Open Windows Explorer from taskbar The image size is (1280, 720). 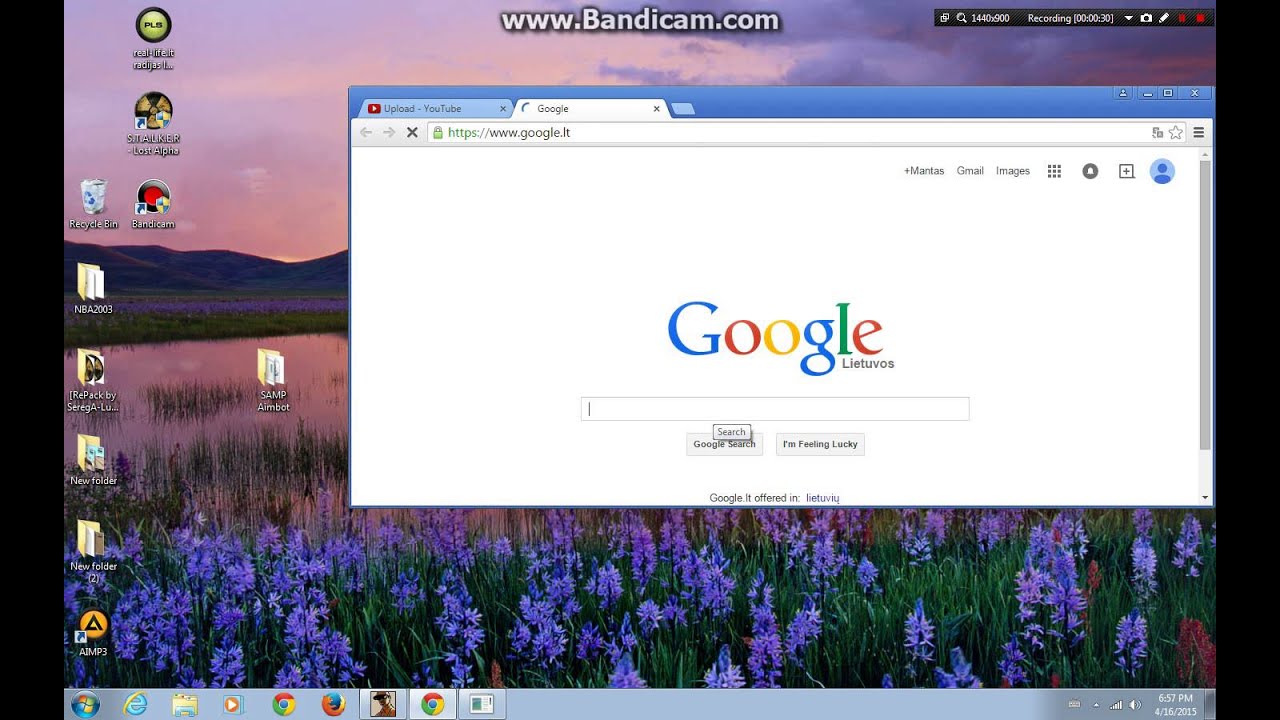pos(185,704)
